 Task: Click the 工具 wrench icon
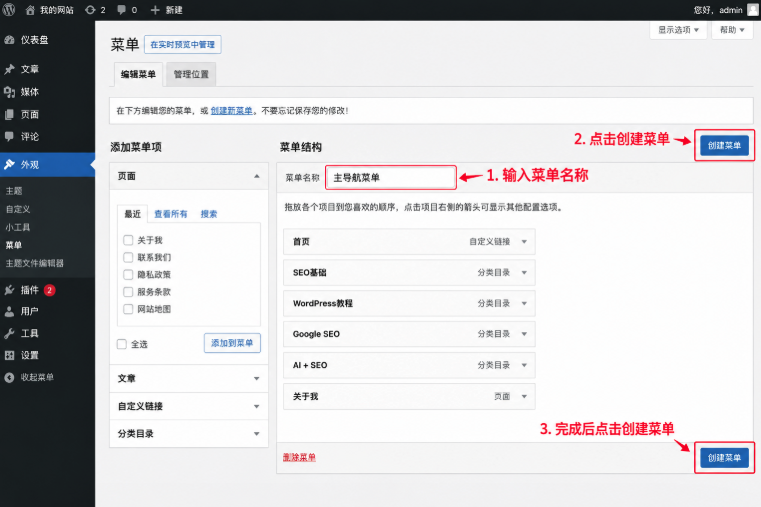pyautogui.click(x=9, y=333)
